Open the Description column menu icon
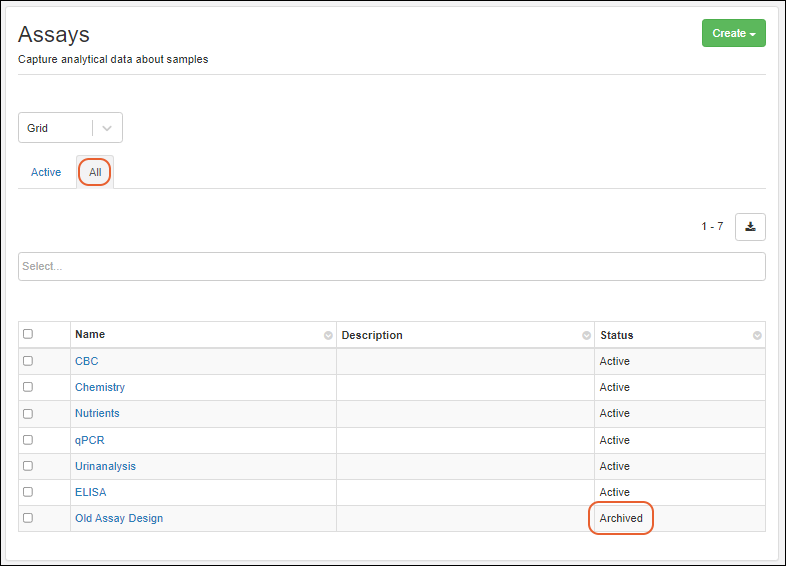This screenshot has height=566, width=786. click(586, 336)
